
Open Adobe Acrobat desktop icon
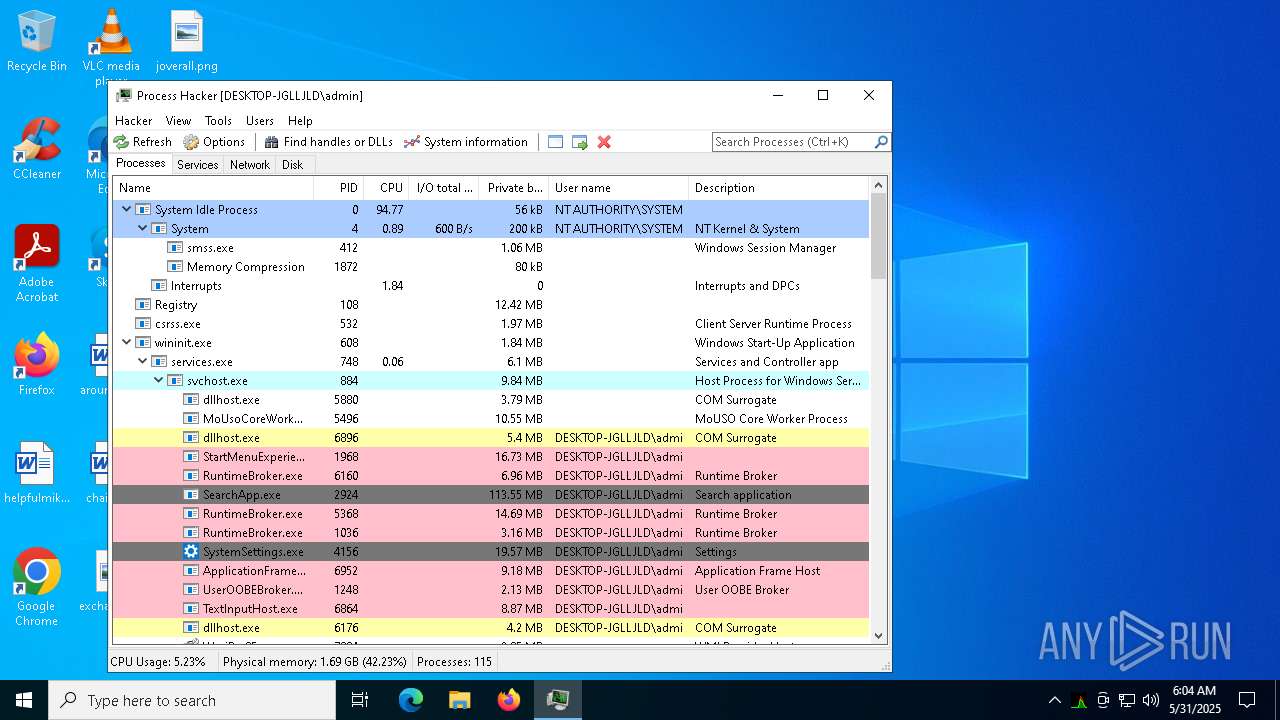click(x=37, y=264)
